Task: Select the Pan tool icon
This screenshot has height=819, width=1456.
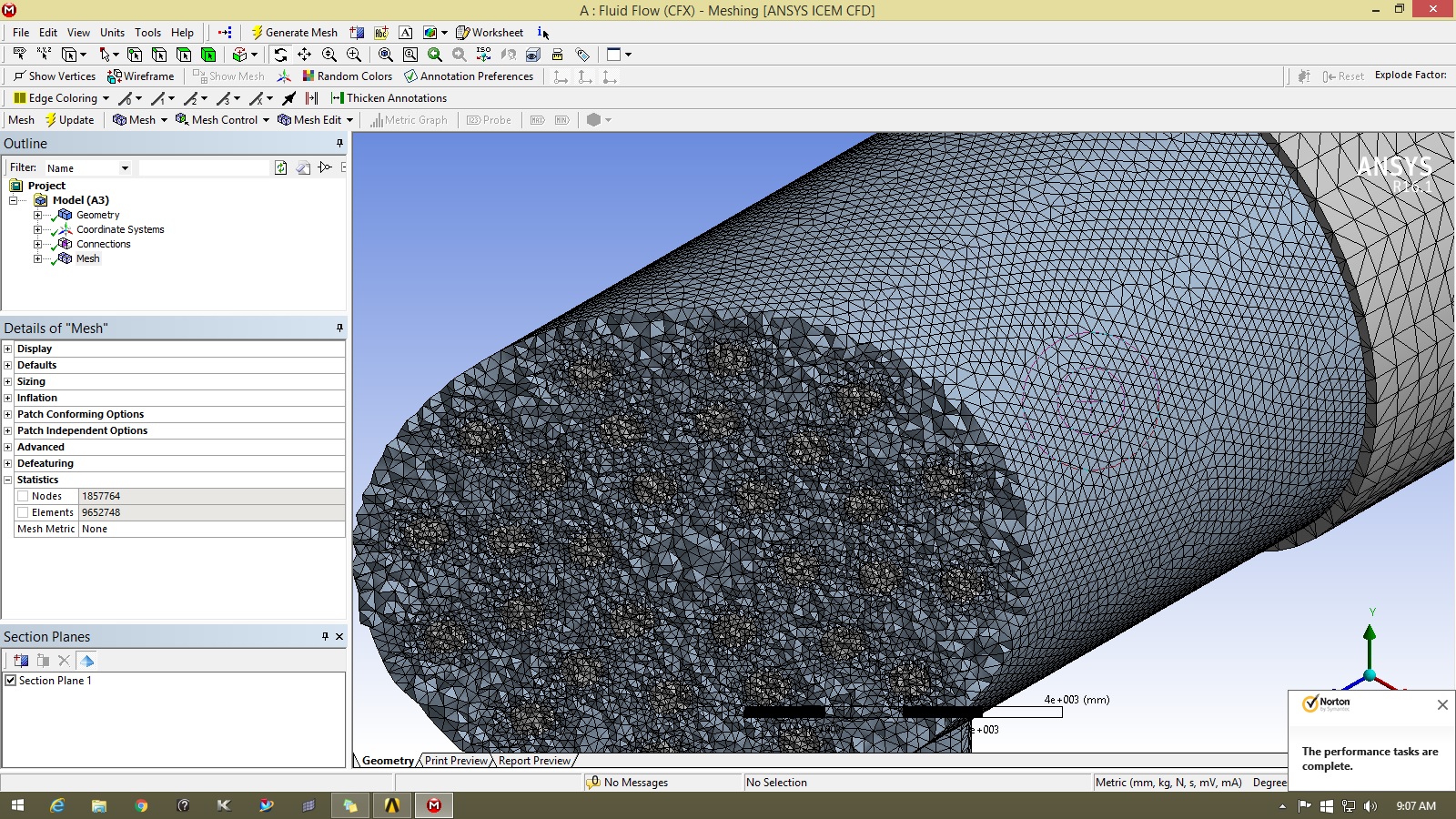Action: [x=305, y=55]
